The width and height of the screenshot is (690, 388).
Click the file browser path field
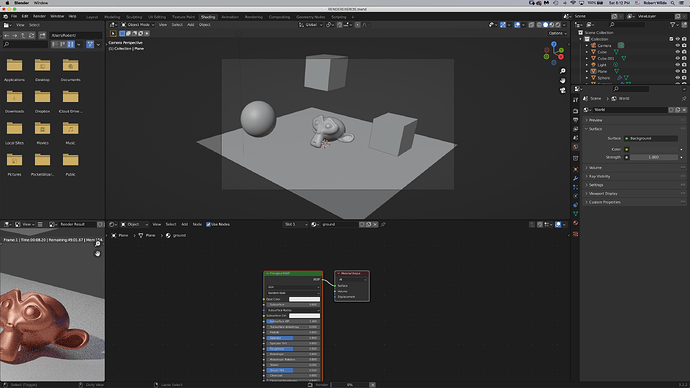(x=76, y=35)
